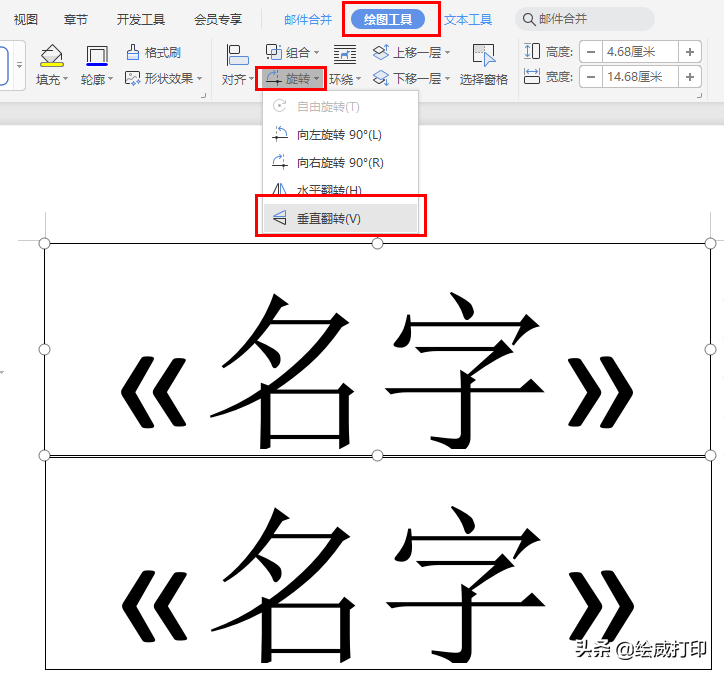724x675 pixels.
Task: Click the bottom-left resize handle
Action: [44, 456]
